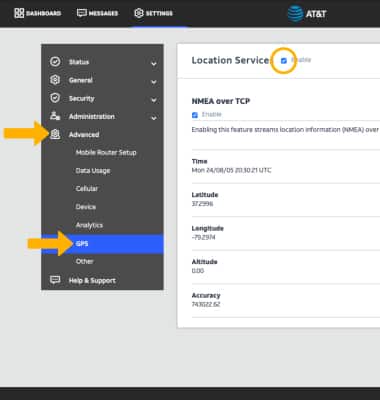Image resolution: width=380 pixels, height=400 pixels.
Task: Open Analytics submenu item
Action: click(x=89, y=225)
